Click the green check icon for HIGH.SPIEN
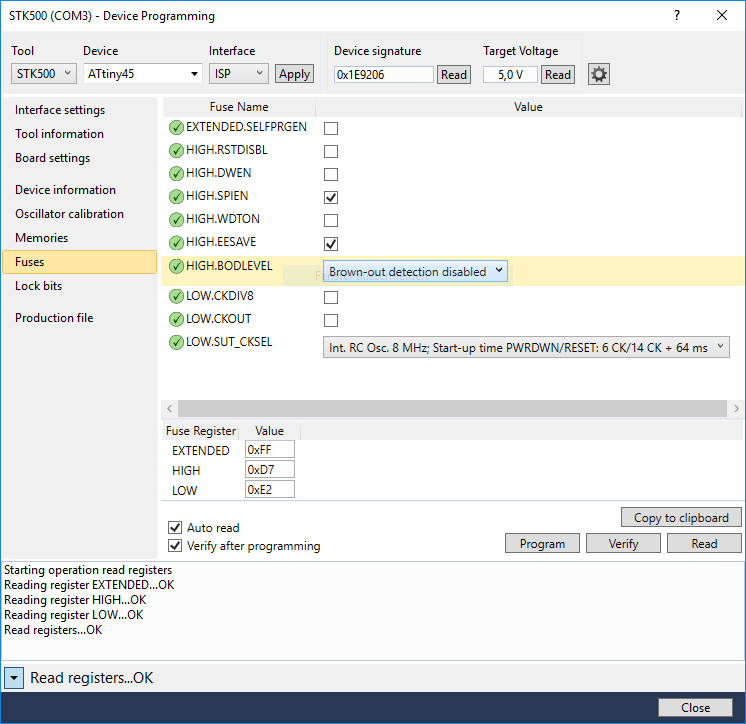Screen dimensions: 746x724 click(176, 196)
